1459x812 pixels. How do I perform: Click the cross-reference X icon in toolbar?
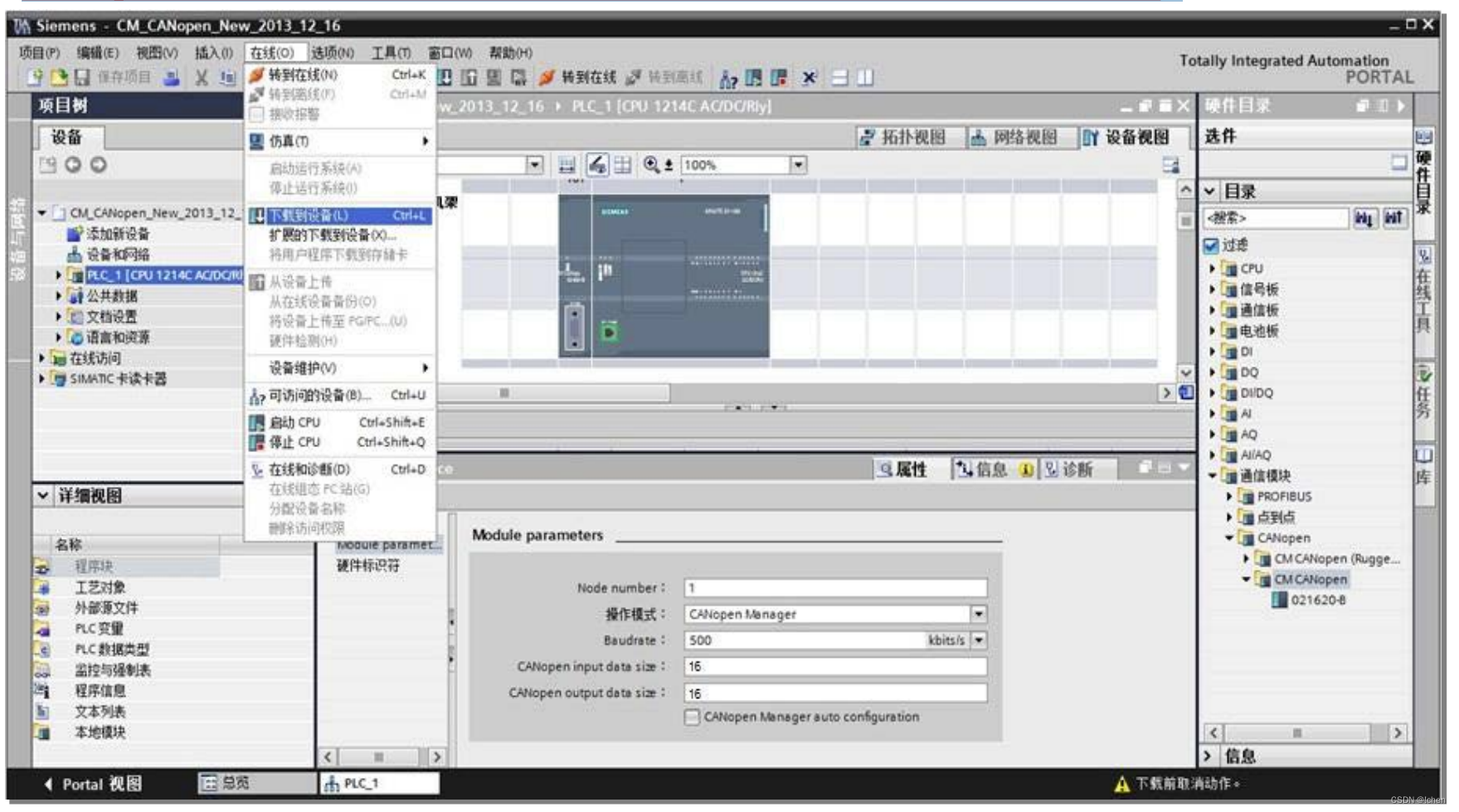tap(809, 78)
